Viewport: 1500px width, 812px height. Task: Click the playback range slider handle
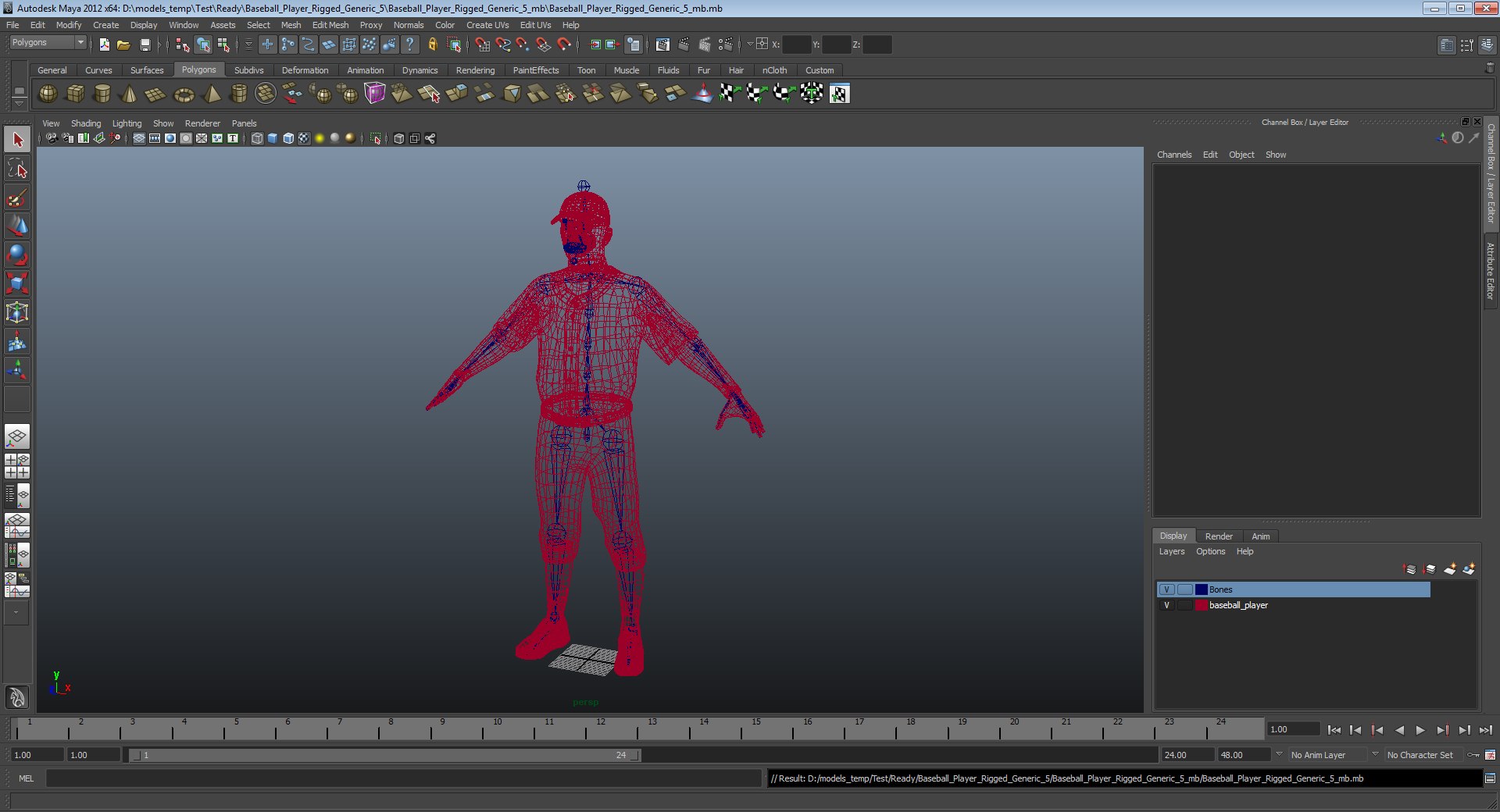pyautogui.click(x=384, y=755)
